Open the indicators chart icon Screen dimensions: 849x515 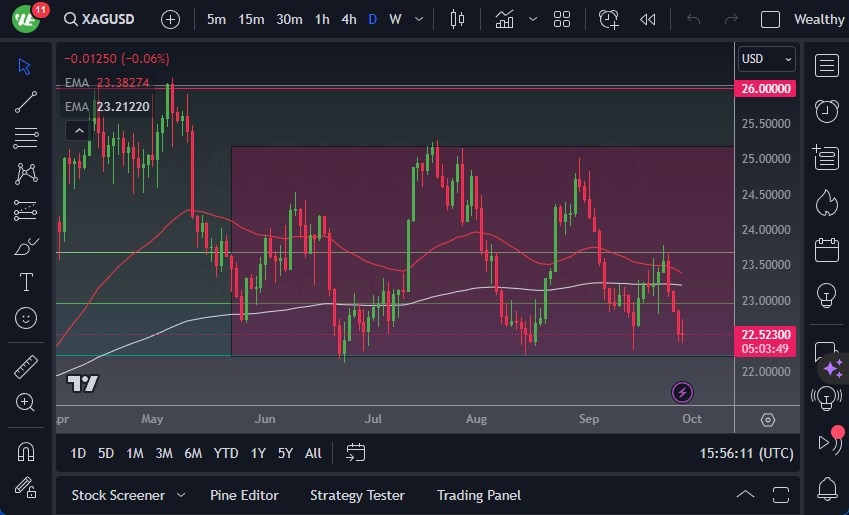coord(505,19)
